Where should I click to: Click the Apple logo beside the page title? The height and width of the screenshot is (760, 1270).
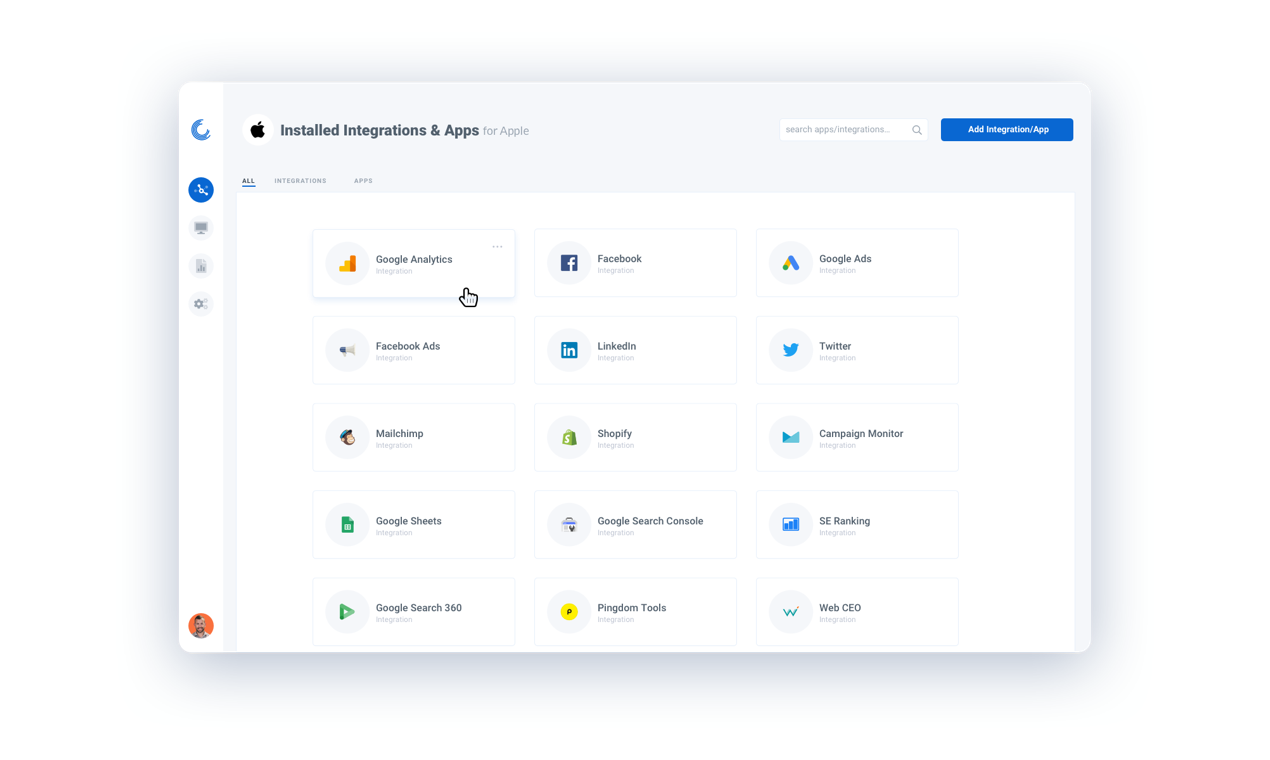258,130
